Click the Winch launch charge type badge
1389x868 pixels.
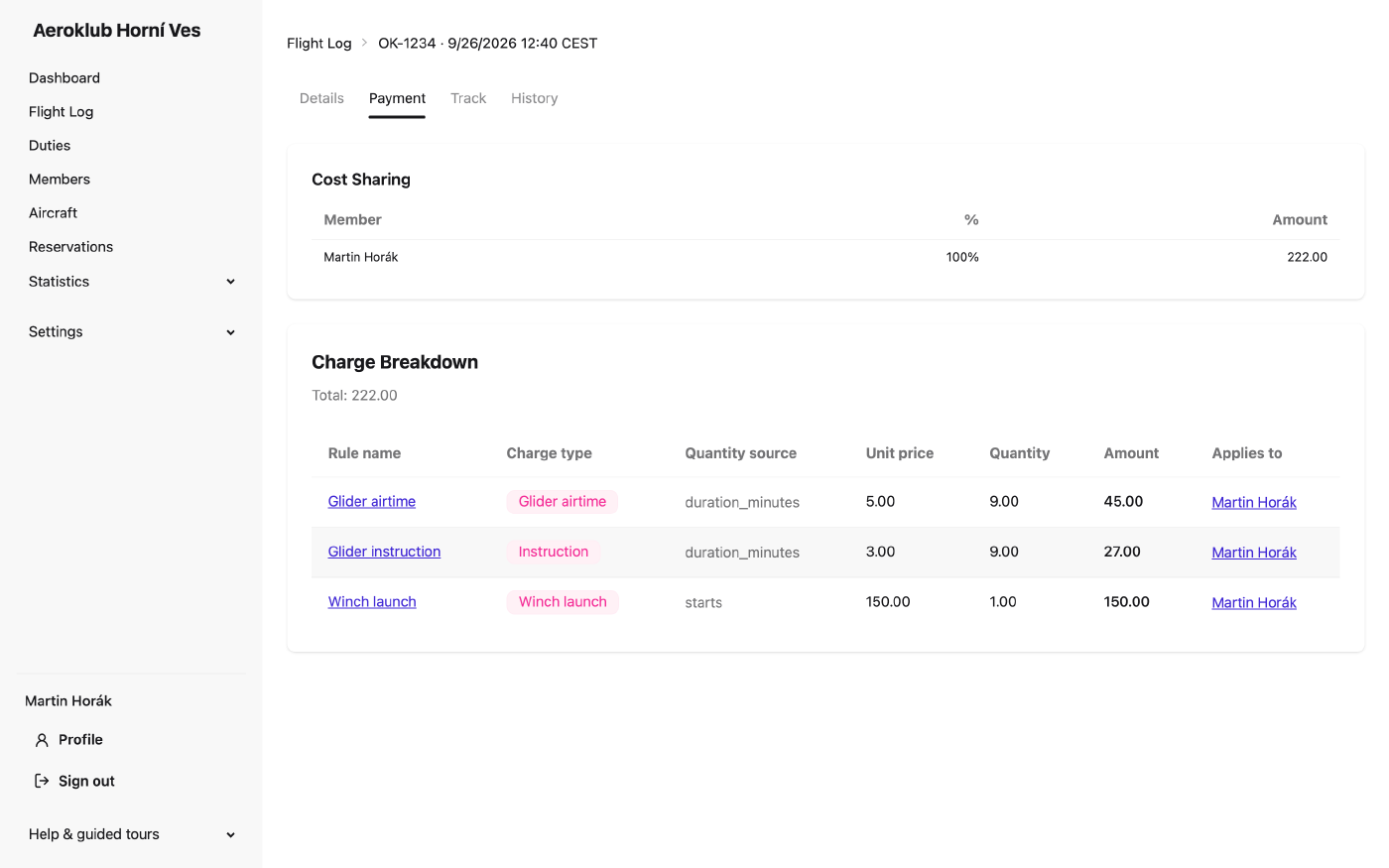(563, 602)
